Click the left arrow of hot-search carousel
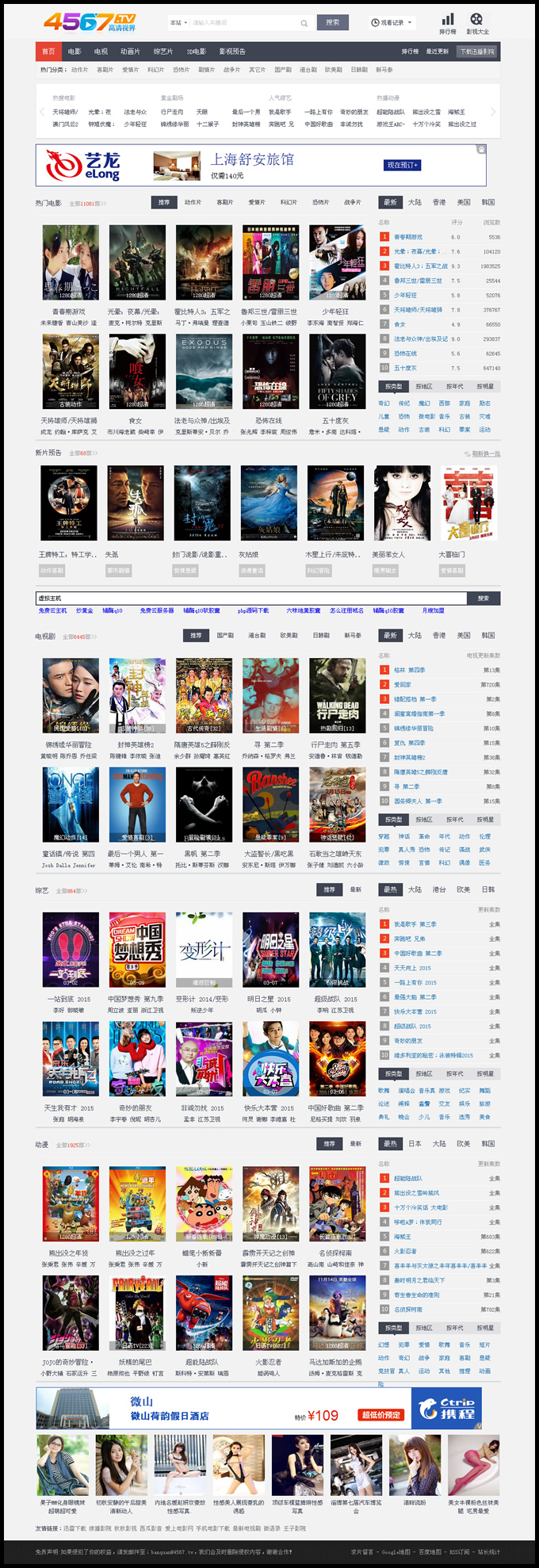Image resolution: width=539 pixels, height=1568 pixels. pyautogui.click(x=44, y=112)
